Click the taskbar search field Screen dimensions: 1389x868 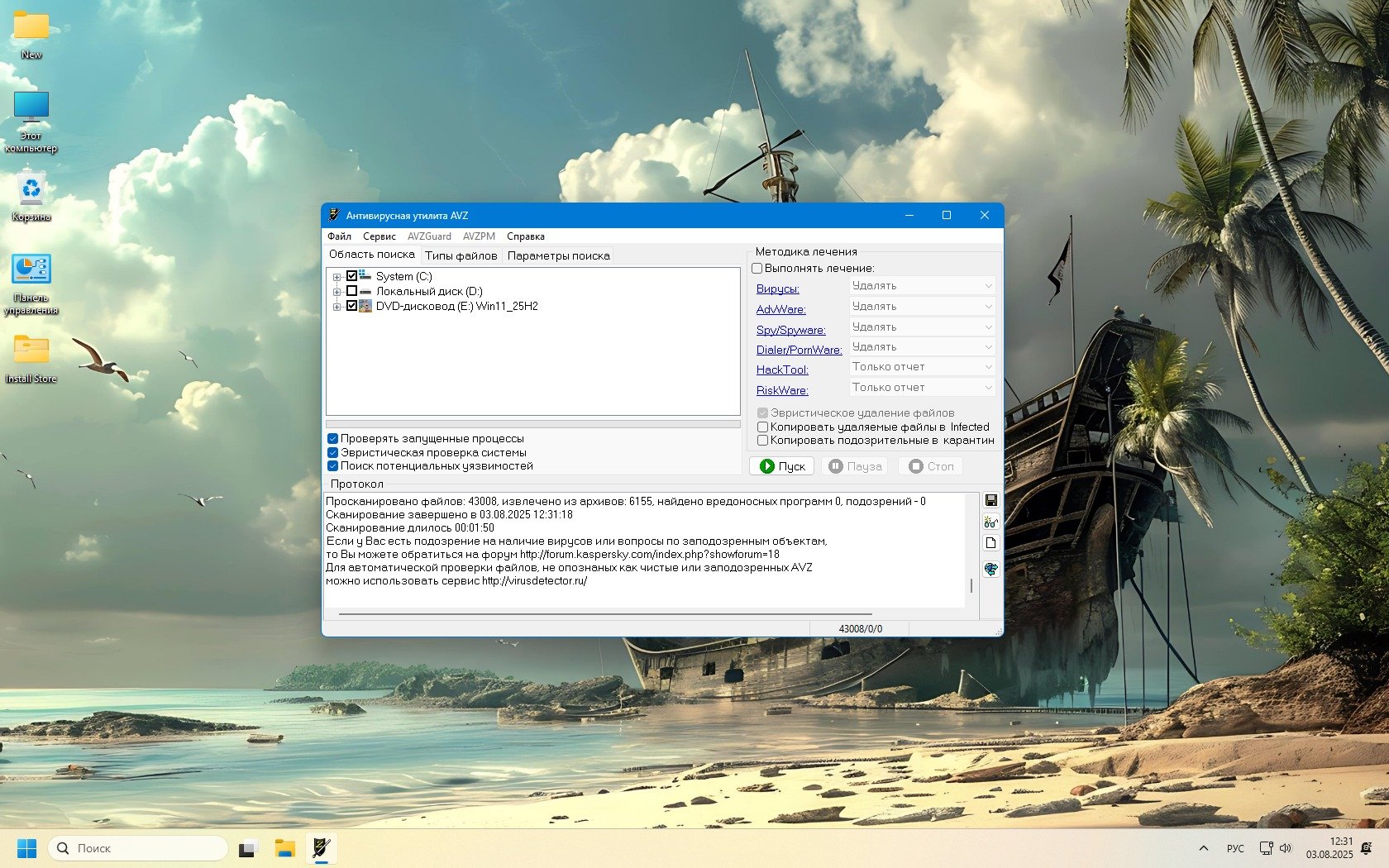point(139,848)
